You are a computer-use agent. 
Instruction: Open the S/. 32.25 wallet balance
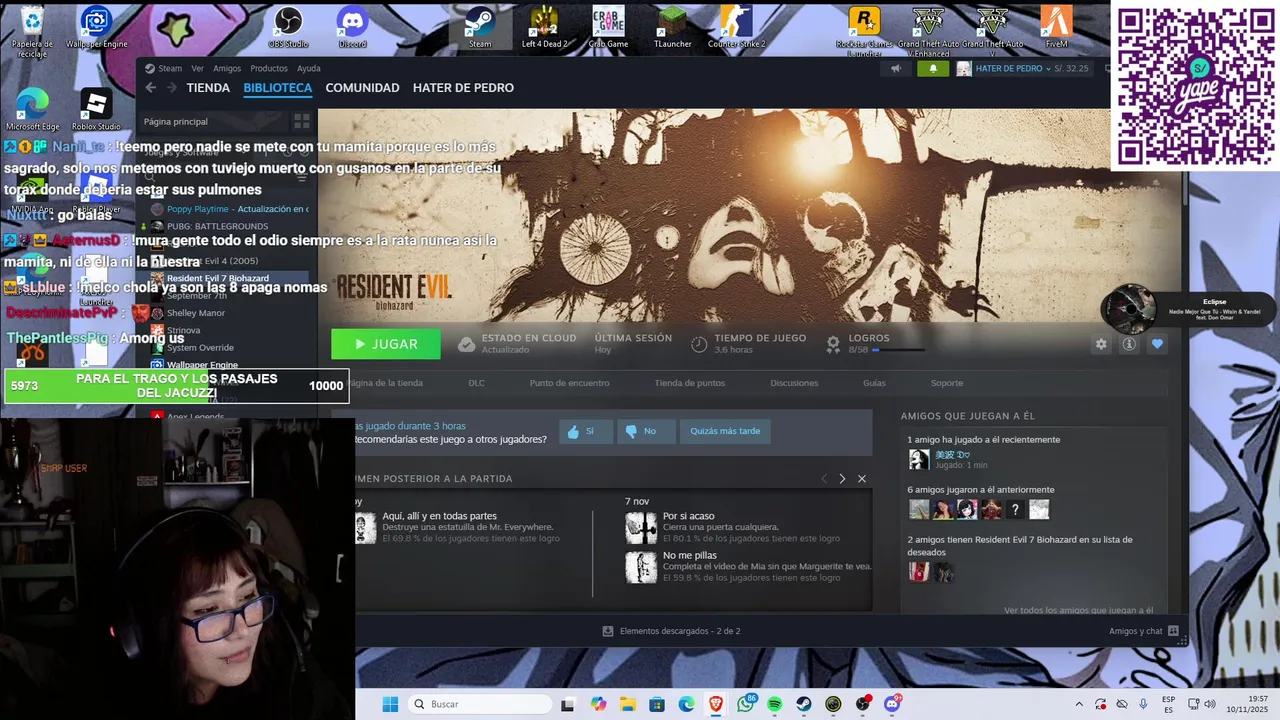pyautogui.click(x=1071, y=68)
